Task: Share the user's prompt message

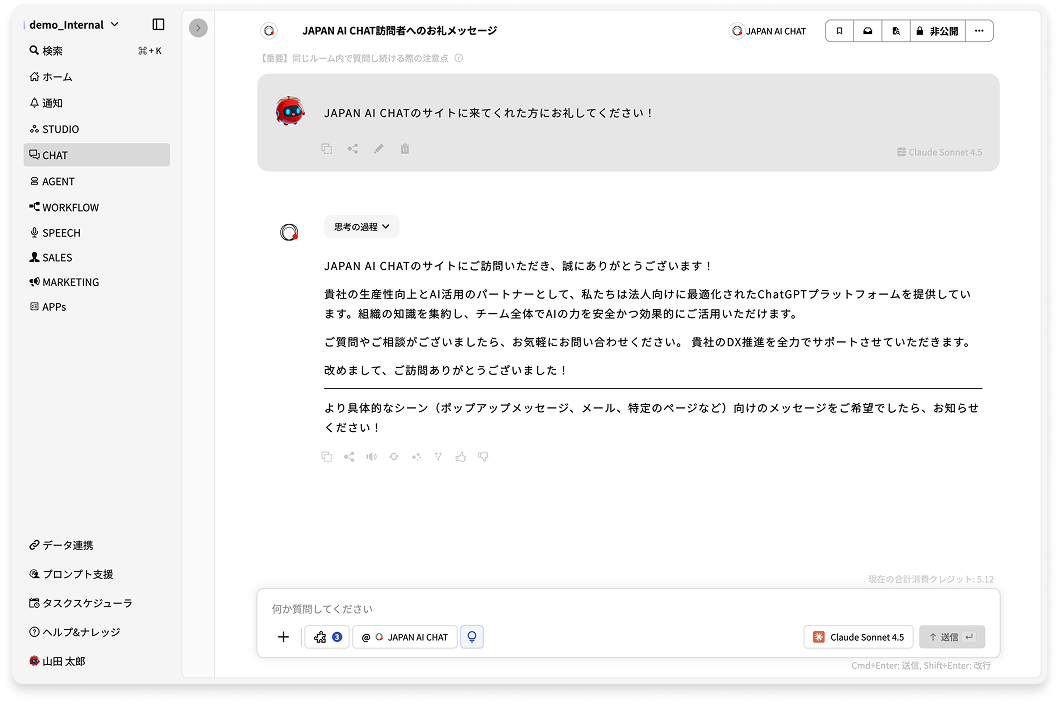Action: click(x=353, y=149)
